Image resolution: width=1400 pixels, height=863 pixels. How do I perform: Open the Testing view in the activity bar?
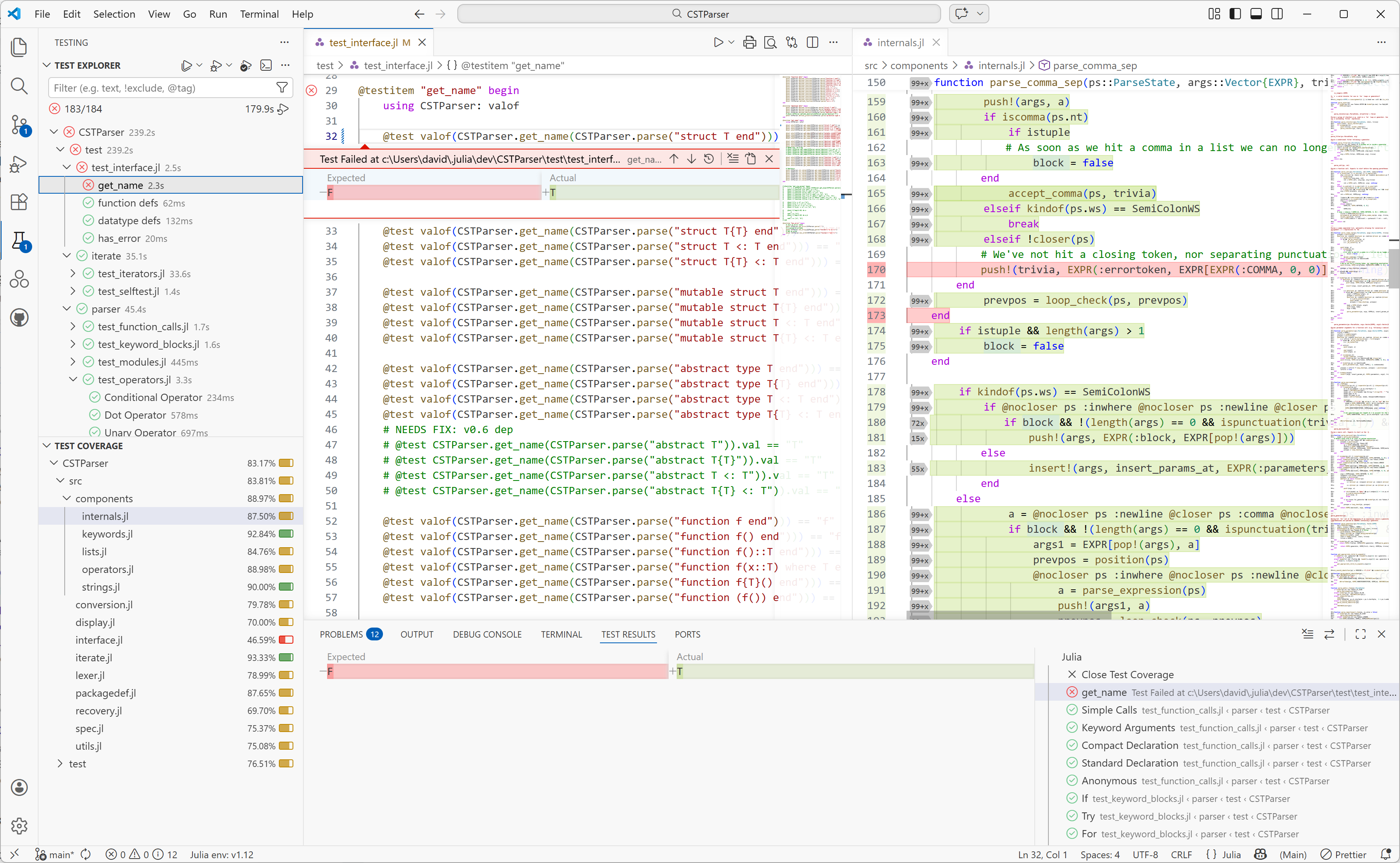tap(19, 240)
